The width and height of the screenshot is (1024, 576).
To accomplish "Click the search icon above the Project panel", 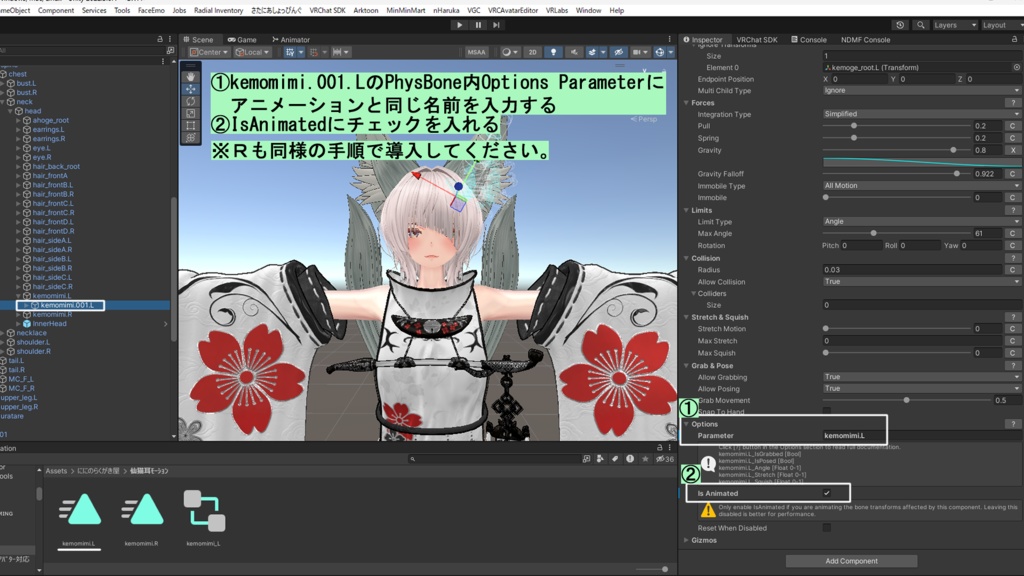I will 413,459.
